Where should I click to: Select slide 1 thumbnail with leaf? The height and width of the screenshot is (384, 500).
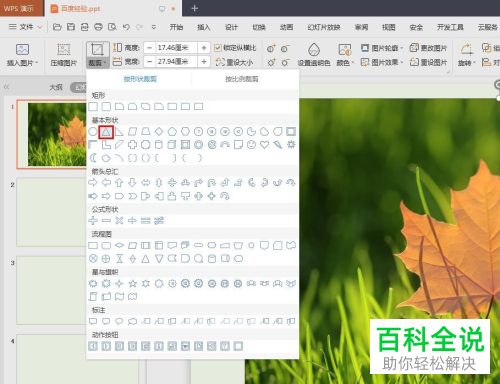pos(52,134)
